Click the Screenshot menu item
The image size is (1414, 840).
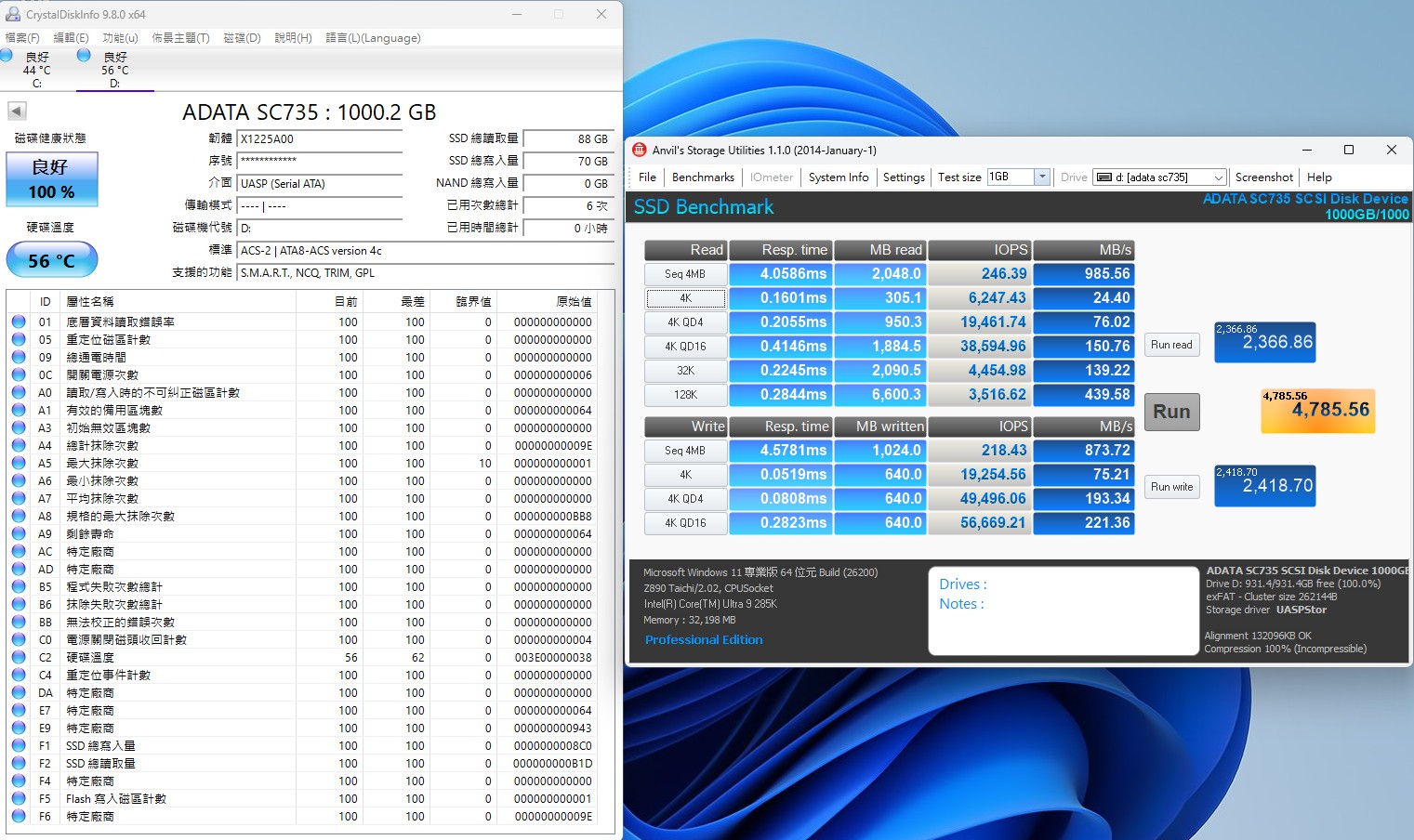(x=1263, y=177)
